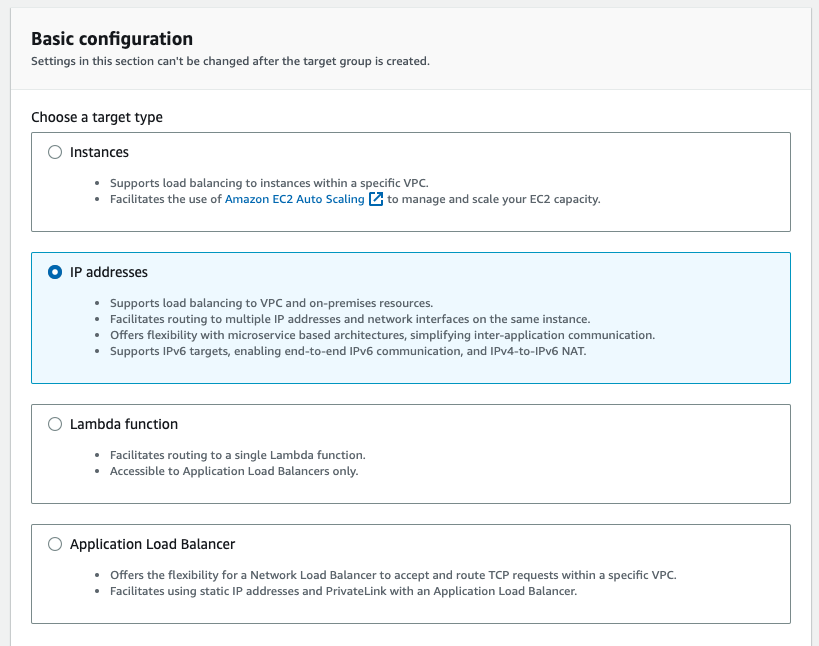Select the Application Load Balancer radio button

click(55, 544)
